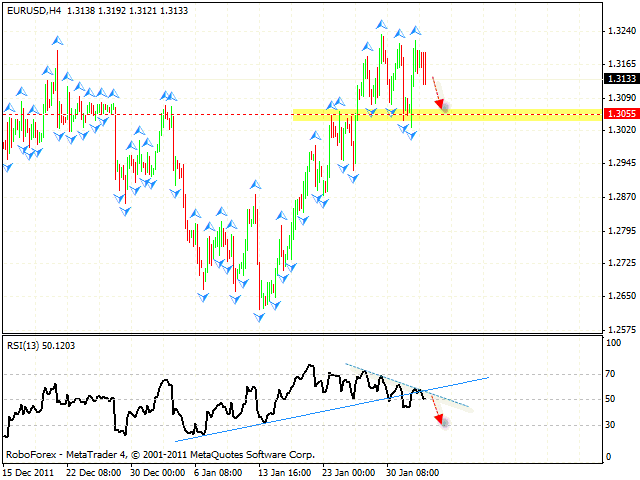The width and height of the screenshot is (640, 480).
Task: Click the 1.2650 price axis label
Action: pyautogui.click(x=621, y=296)
